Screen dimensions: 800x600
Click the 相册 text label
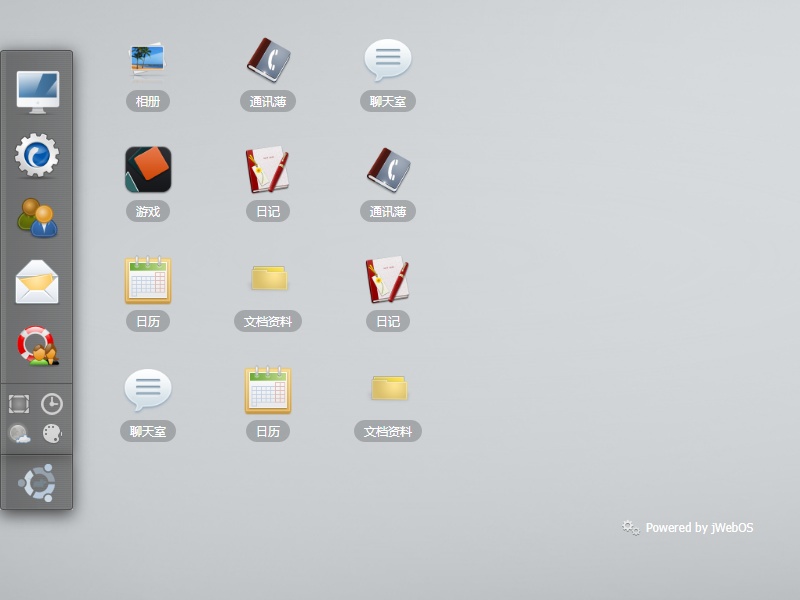click(x=148, y=102)
